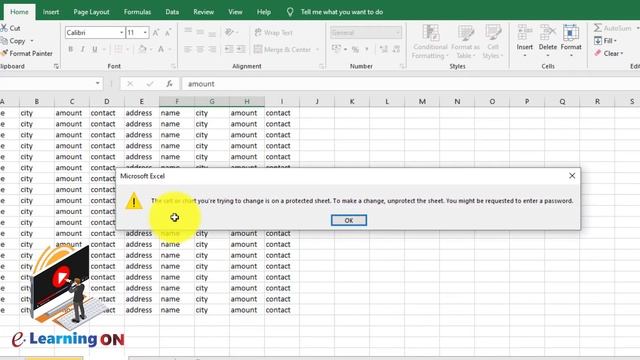Click the Comma Style icon
Image resolution: width=640 pixels, height=360 pixels.
367,49
